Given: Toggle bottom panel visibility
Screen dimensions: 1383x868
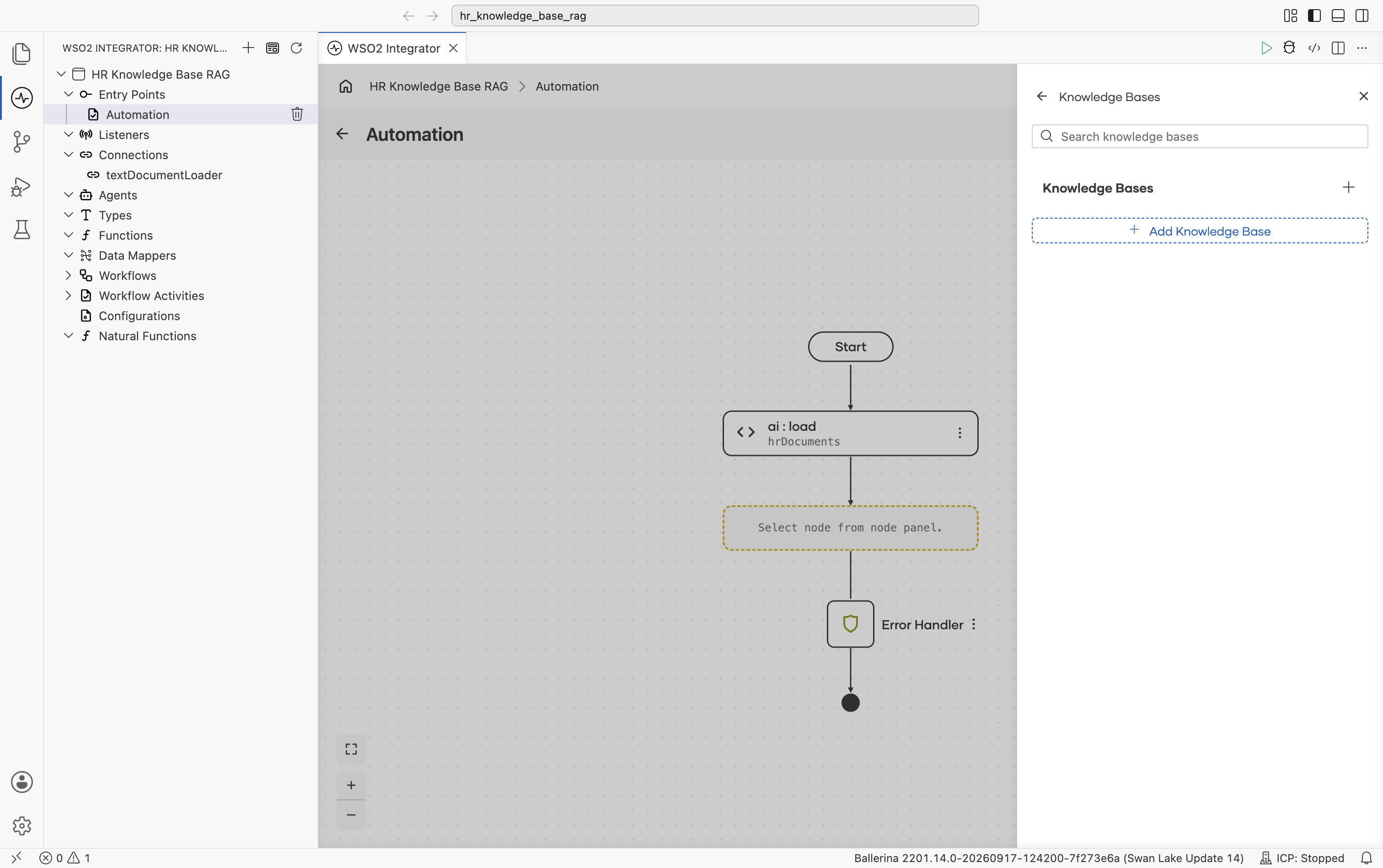Looking at the screenshot, I should click(1338, 16).
